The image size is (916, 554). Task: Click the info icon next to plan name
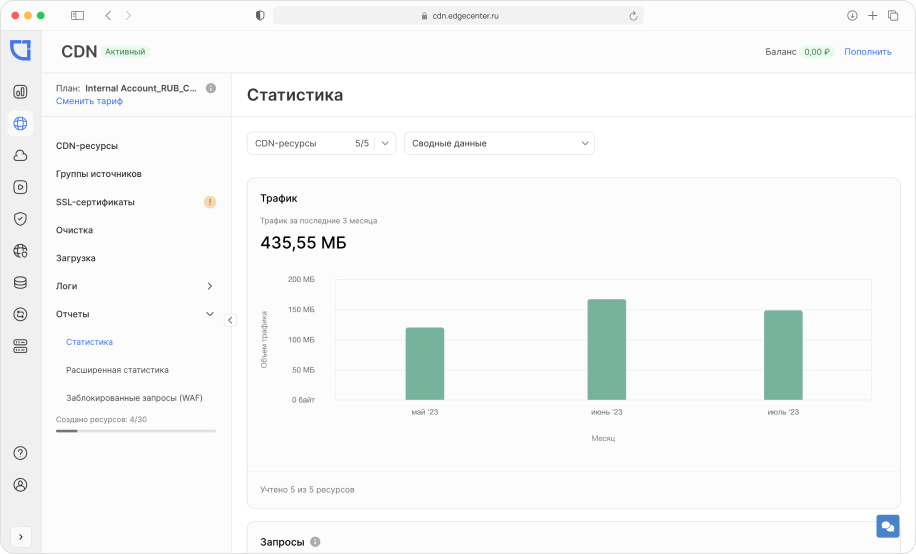211,88
